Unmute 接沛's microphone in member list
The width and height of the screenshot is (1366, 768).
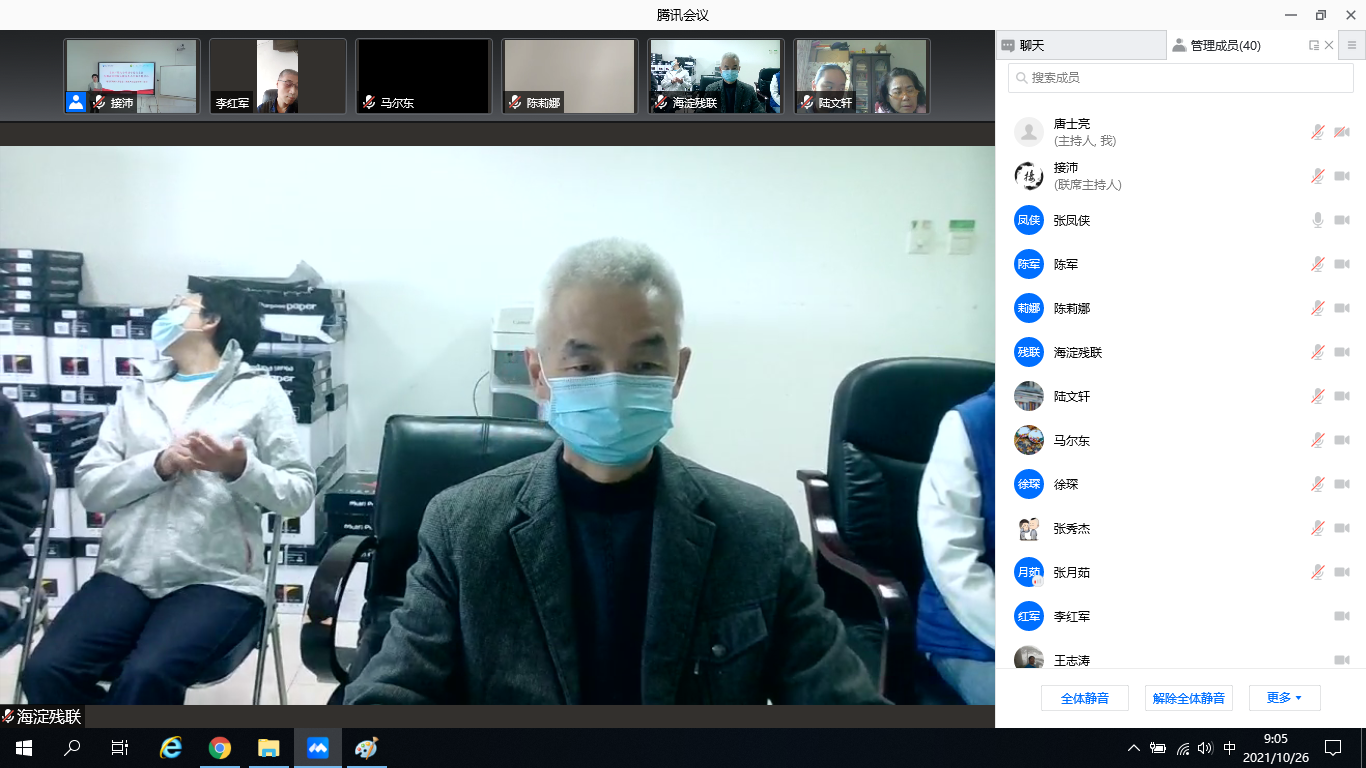pos(1318,176)
